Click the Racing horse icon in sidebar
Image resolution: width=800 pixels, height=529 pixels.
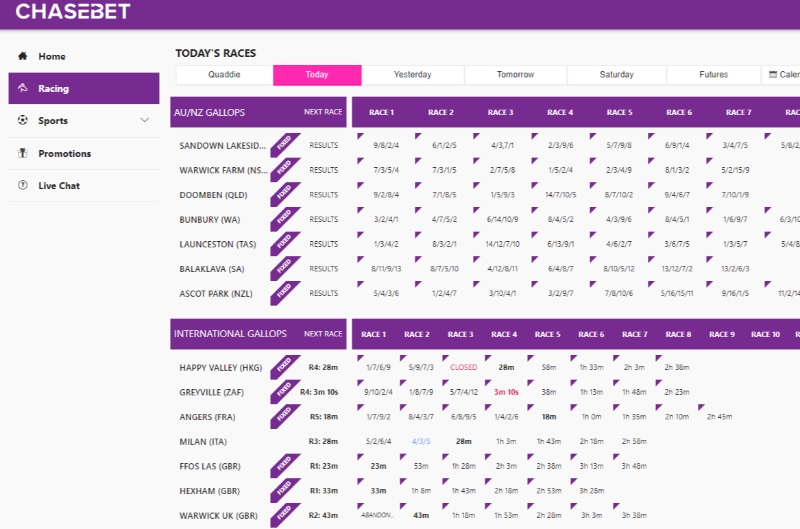[x=22, y=88]
